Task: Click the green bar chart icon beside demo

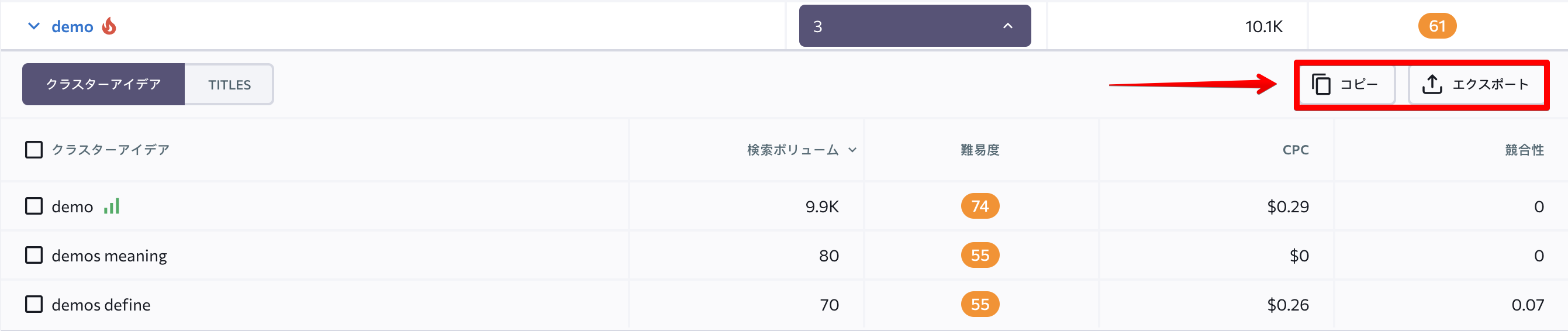Action: [x=112, y=206]
